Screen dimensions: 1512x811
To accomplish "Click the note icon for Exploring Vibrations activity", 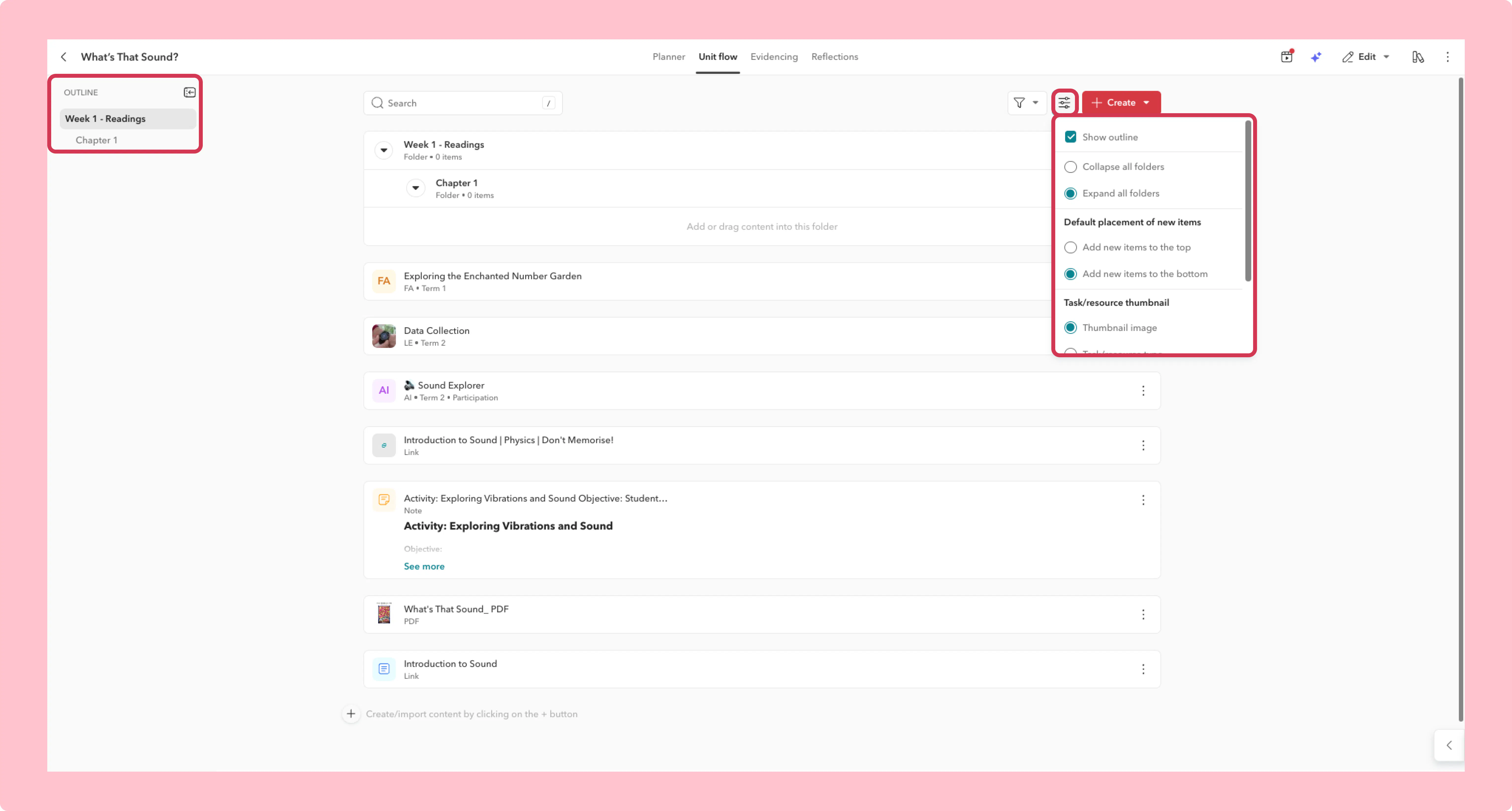I will pyautogui.click(x=384, y=499).
